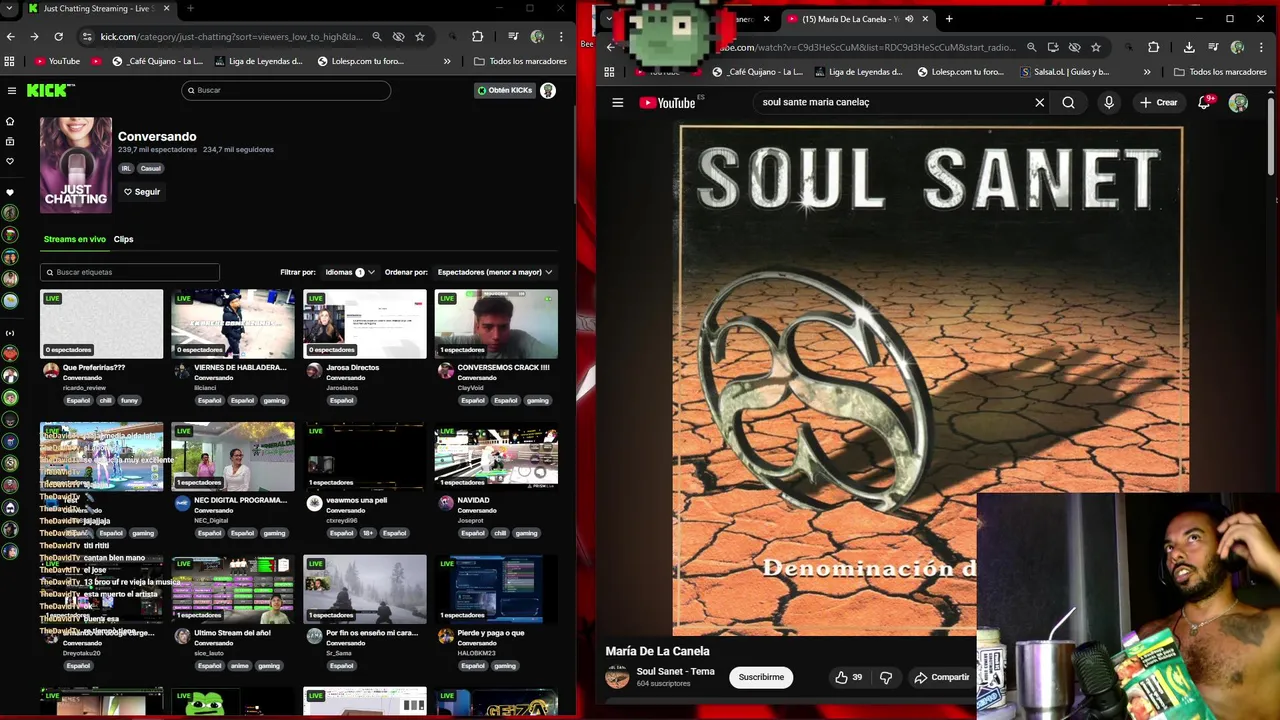Screen dimensions: 1280x720
Task: Switch to Streams en vivo tab
Action: coord(74,239)
